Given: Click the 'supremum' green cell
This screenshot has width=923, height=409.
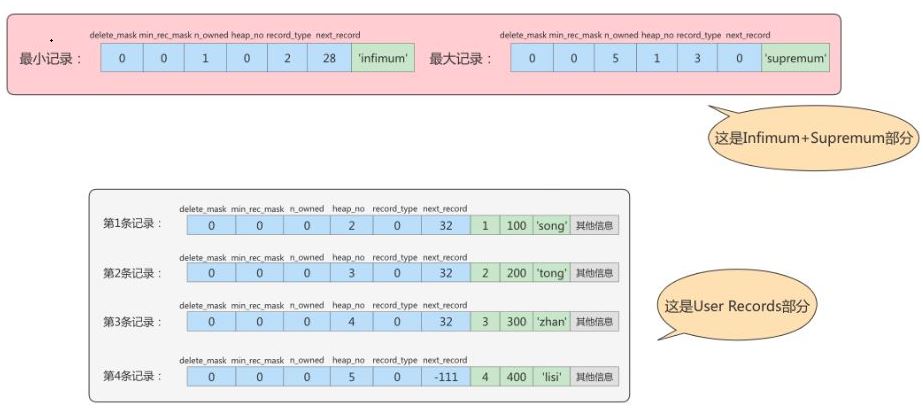Looking at the screenshot, I should point(795,58).
